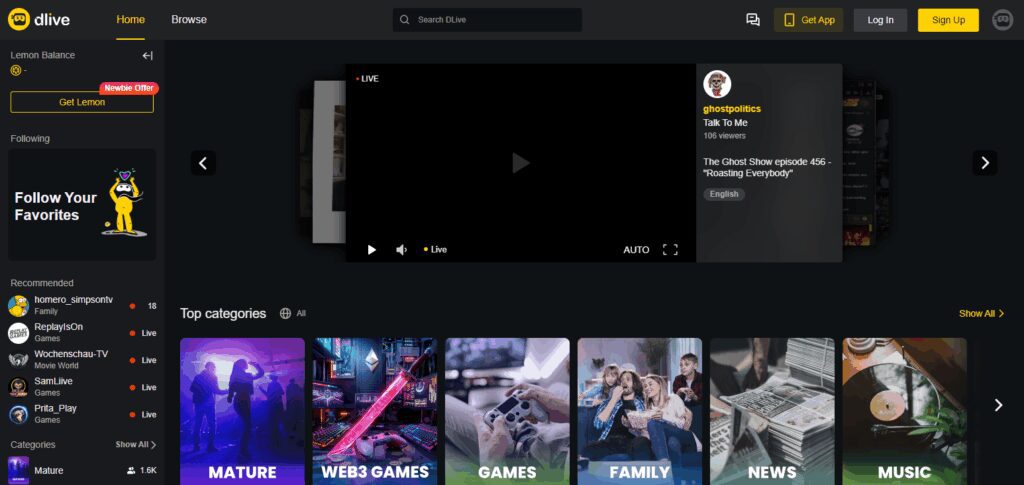1024x485 pixels.
Task: Open SamLiive recommended channel
Action: (x=82, y=387)
